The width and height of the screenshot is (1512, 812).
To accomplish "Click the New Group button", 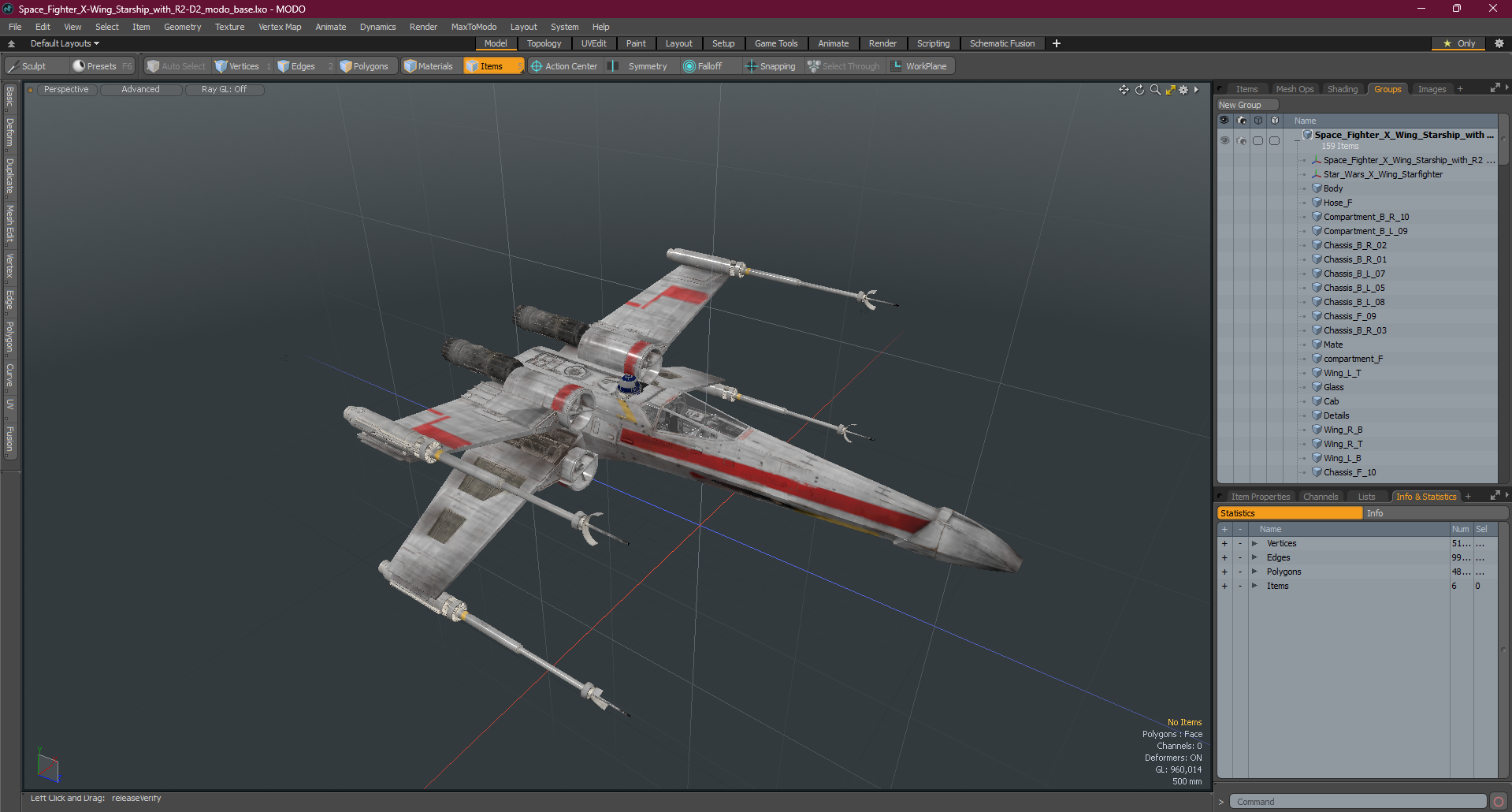I will (1247, 105).
